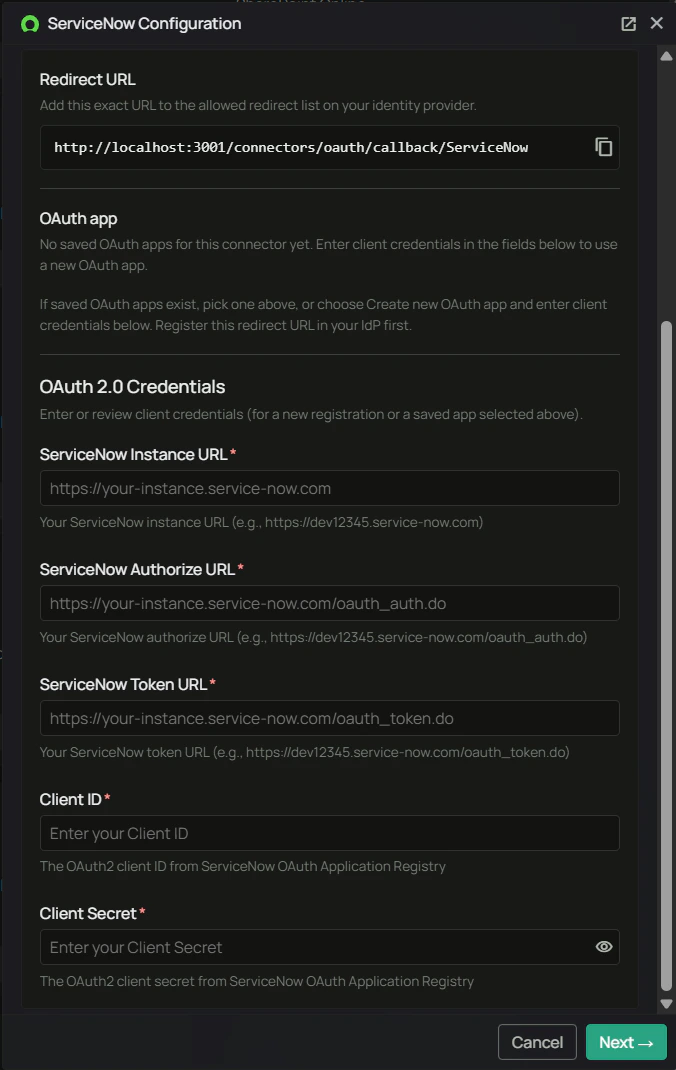Click the Client Secret label
The image size is (676, 1070).
point(88,914)
